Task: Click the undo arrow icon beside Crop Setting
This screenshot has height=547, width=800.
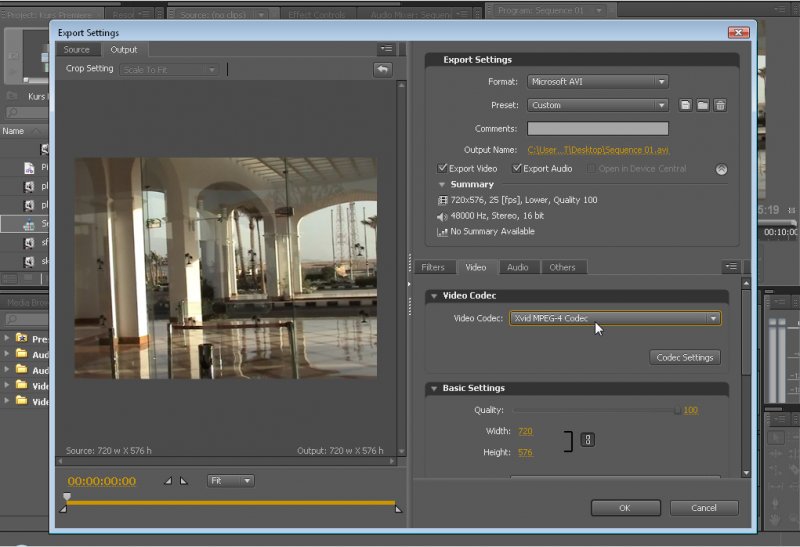Action: (x=382, y=69)
